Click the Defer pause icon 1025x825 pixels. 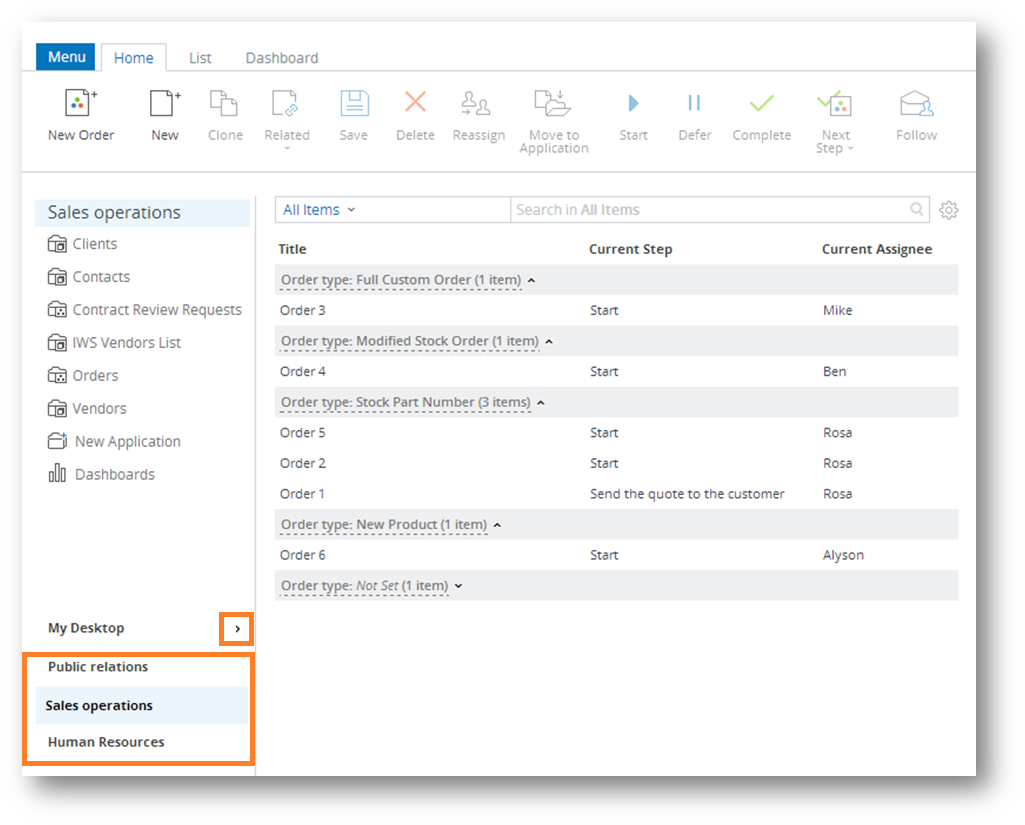coord(694,104)
